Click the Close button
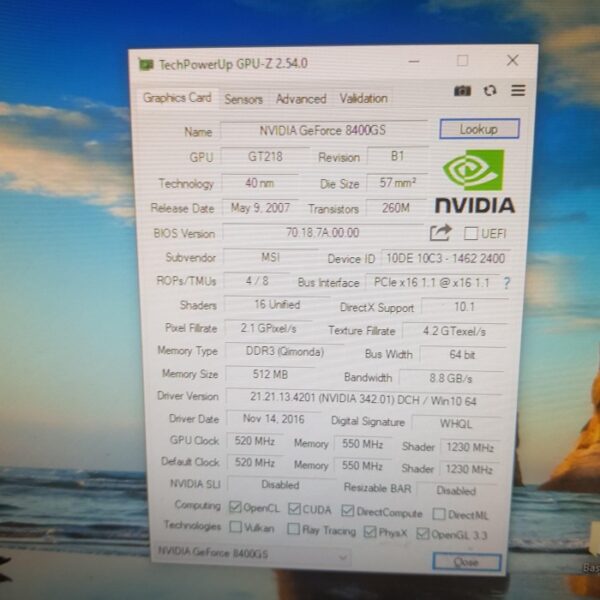The image size is (600, 600). tap(466, 562)
